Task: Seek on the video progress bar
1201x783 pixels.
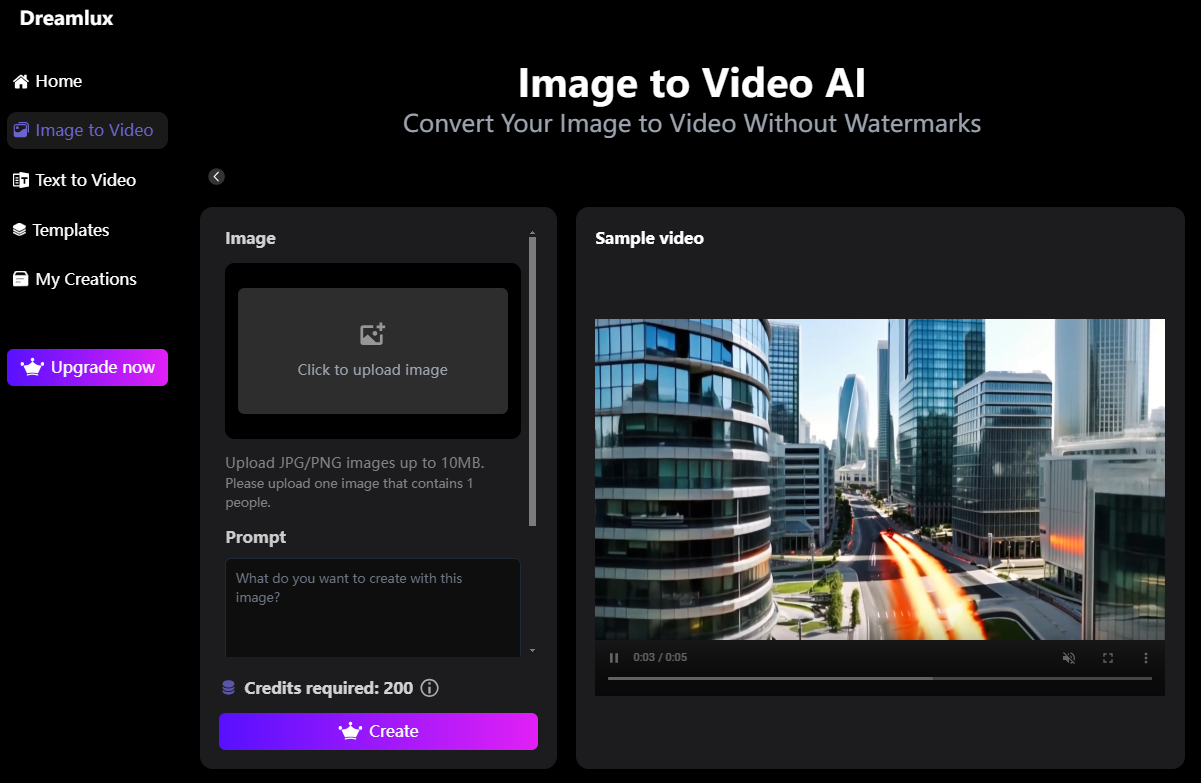Action: (879, 678)
